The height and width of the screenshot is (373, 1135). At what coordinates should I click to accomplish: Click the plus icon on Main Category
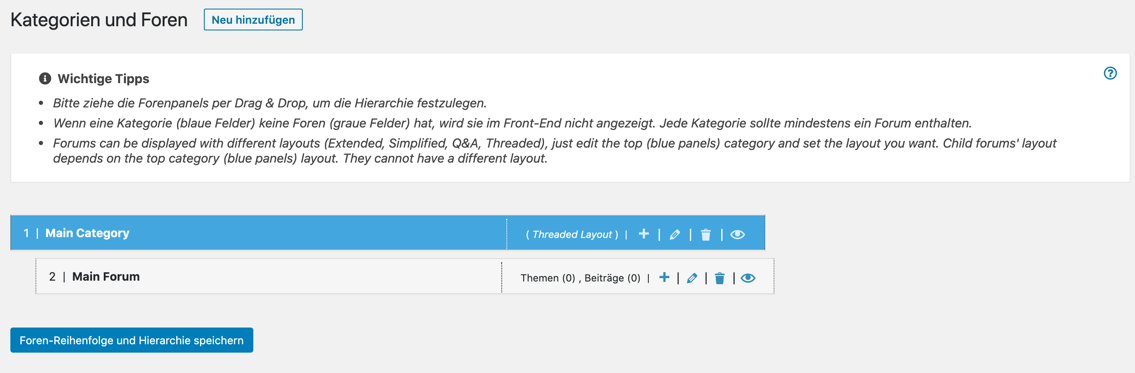[644, 234]
